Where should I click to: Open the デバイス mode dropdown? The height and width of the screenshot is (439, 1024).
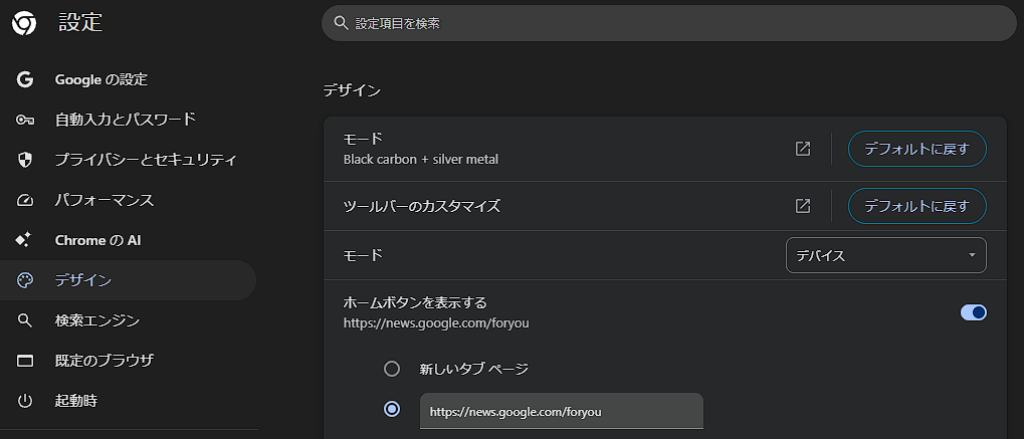(886, 255)
